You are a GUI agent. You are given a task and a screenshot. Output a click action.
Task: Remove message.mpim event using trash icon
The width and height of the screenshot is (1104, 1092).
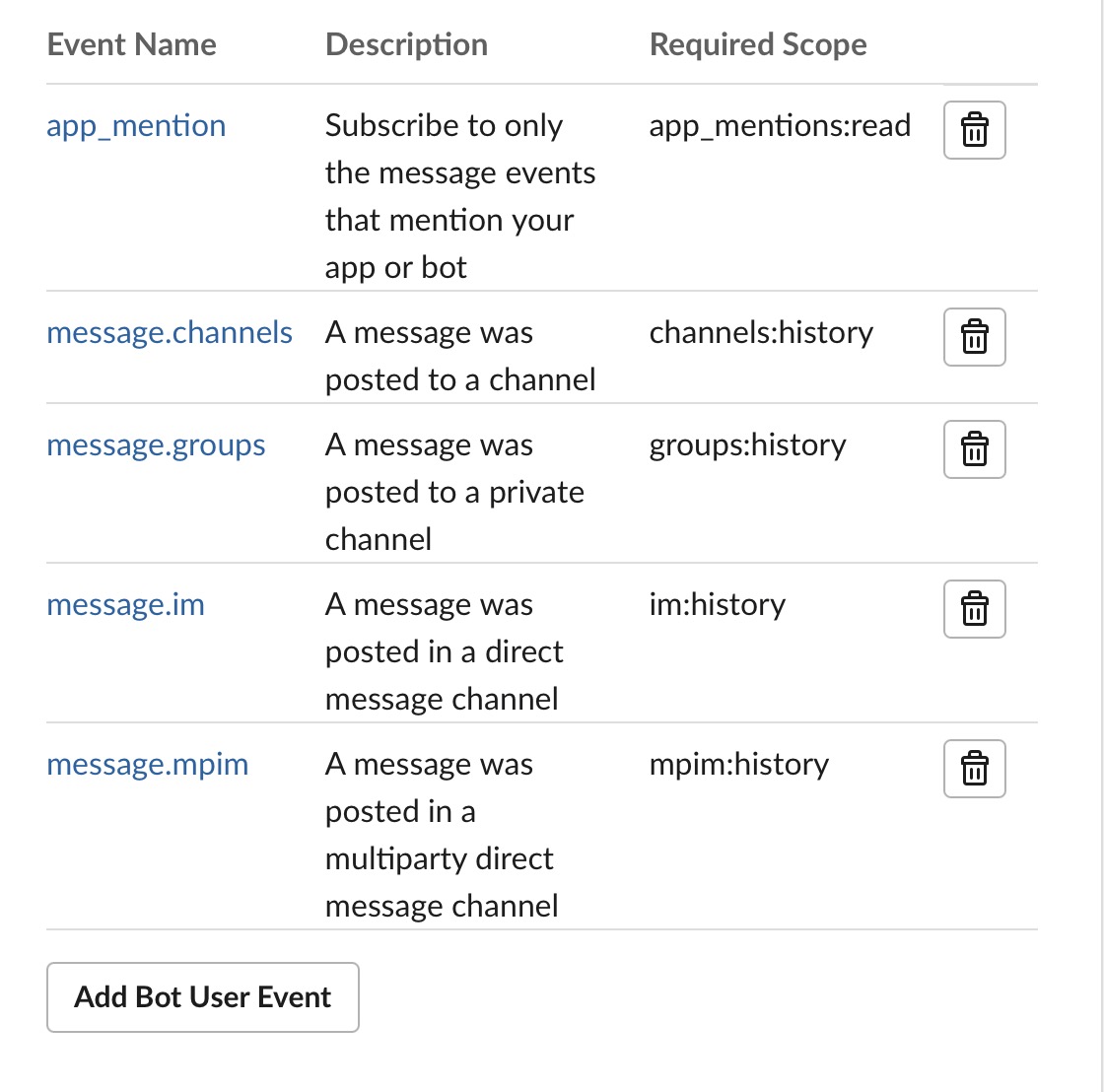pos(974,769)
